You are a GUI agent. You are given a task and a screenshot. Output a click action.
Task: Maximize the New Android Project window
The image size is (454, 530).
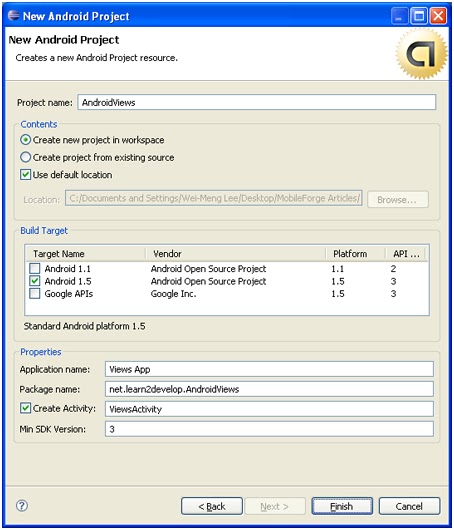click(419, 16)
